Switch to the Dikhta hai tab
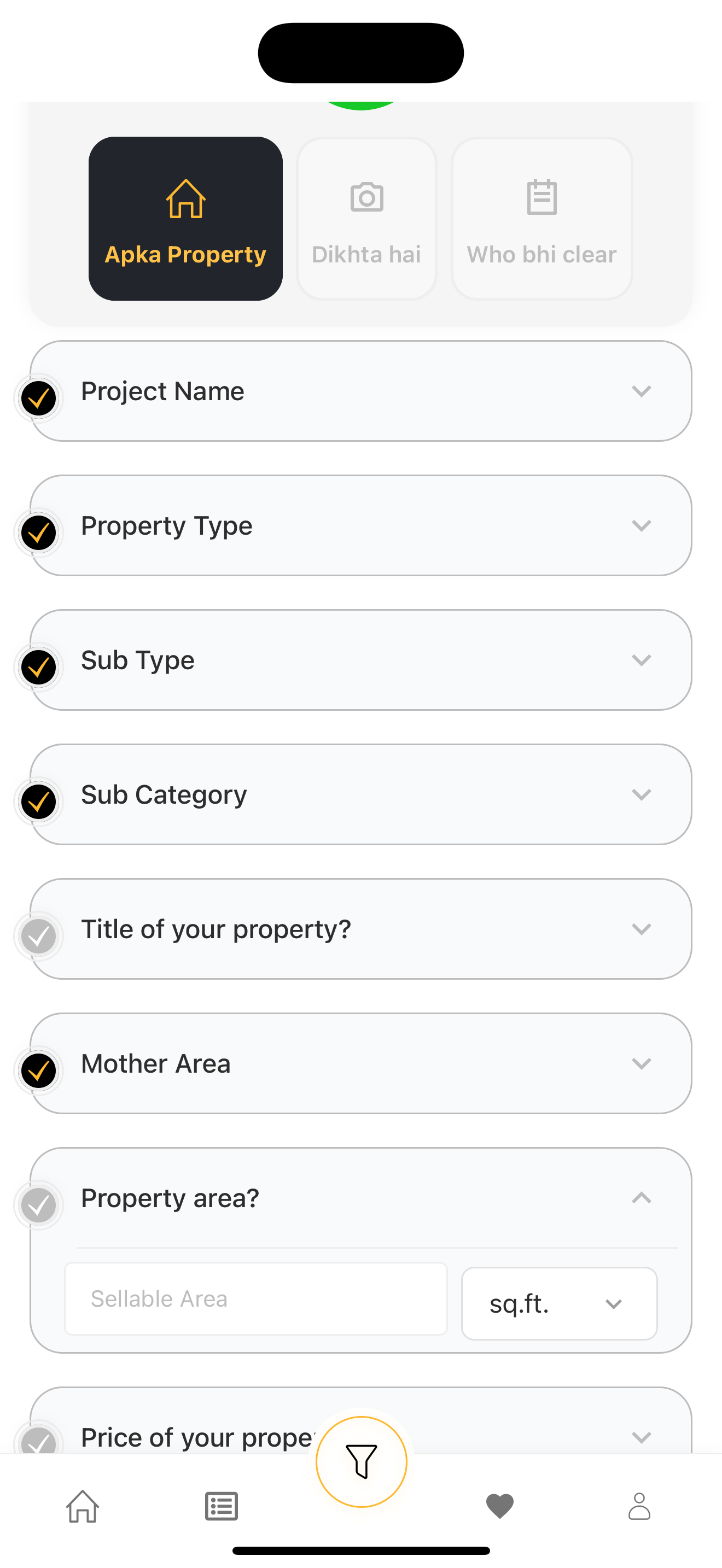722x1568 pixels. [366, 219]
